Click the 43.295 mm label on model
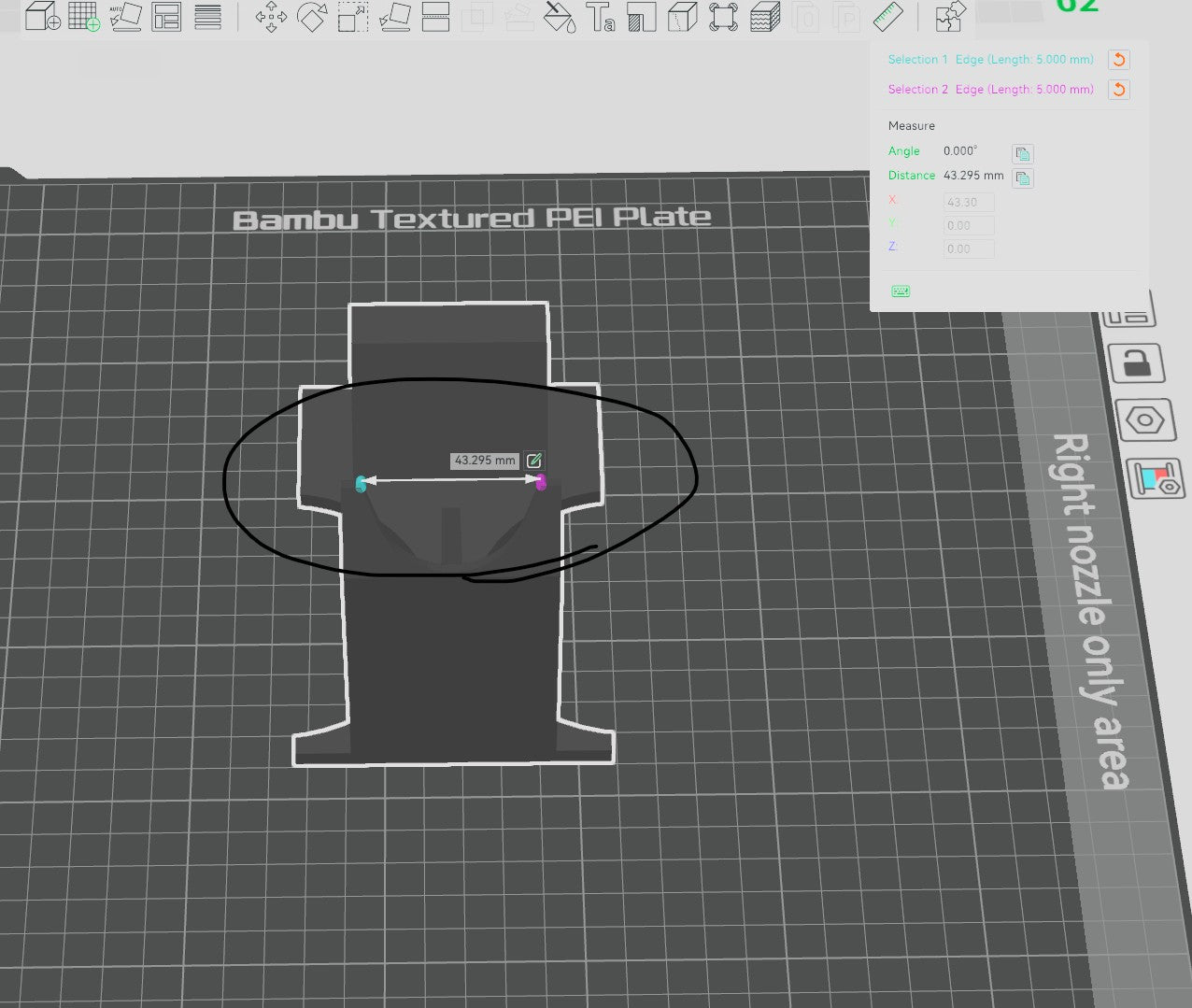The height and width of the screenshot is (1008, 1192). pos(485,461)
